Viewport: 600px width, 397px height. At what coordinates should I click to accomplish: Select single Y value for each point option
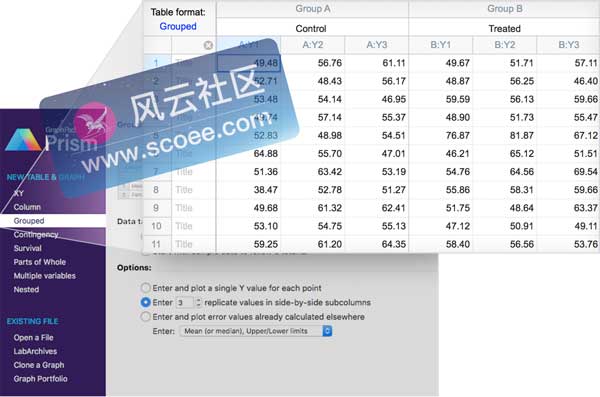click(x=145, y=288)
